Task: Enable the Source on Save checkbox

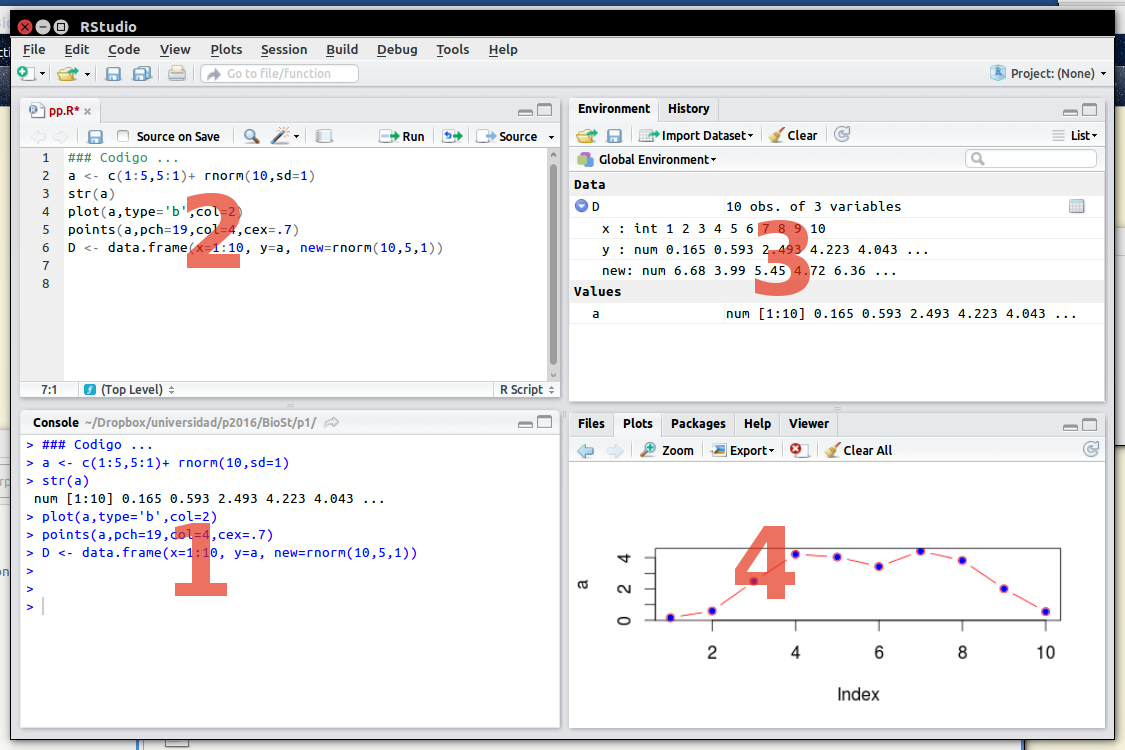Action: pos(123,136)
